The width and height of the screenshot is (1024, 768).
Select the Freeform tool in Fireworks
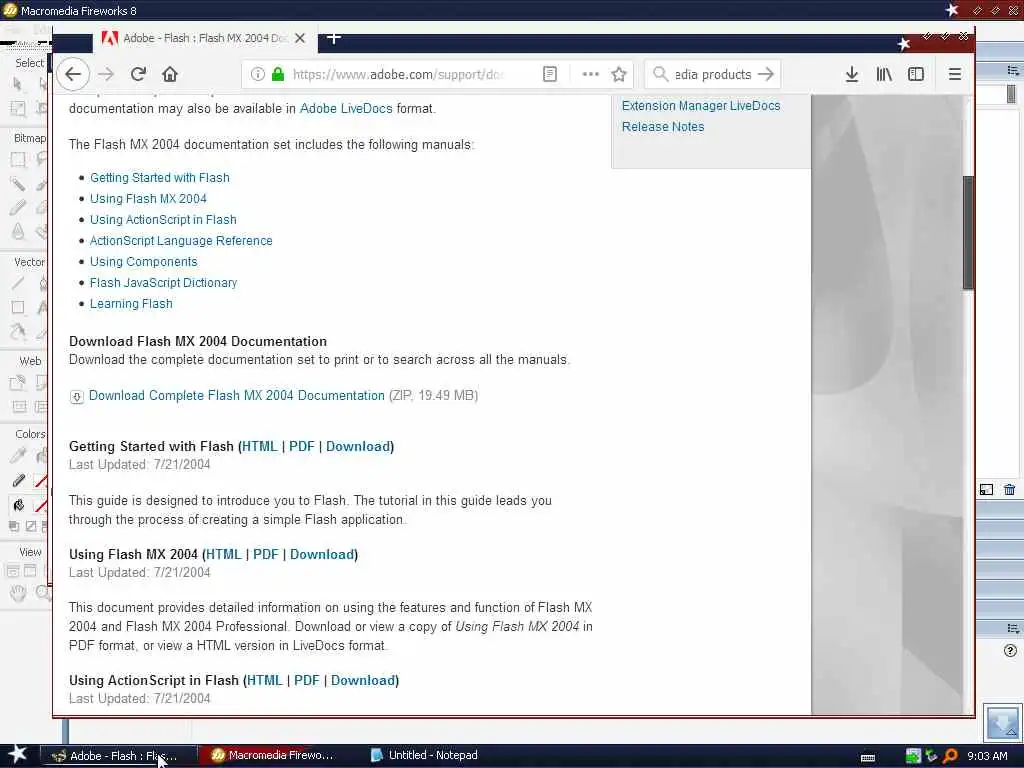click(x=18, y=331)
